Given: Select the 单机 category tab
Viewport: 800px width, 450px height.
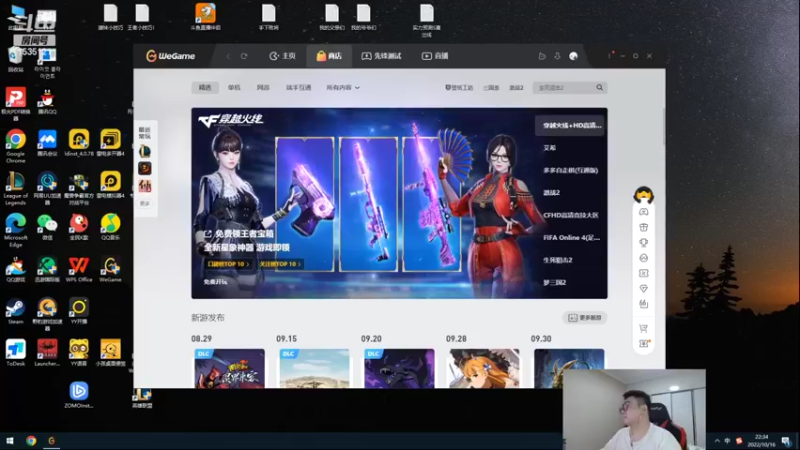Looking at the screenshot, I should (234, 88).
